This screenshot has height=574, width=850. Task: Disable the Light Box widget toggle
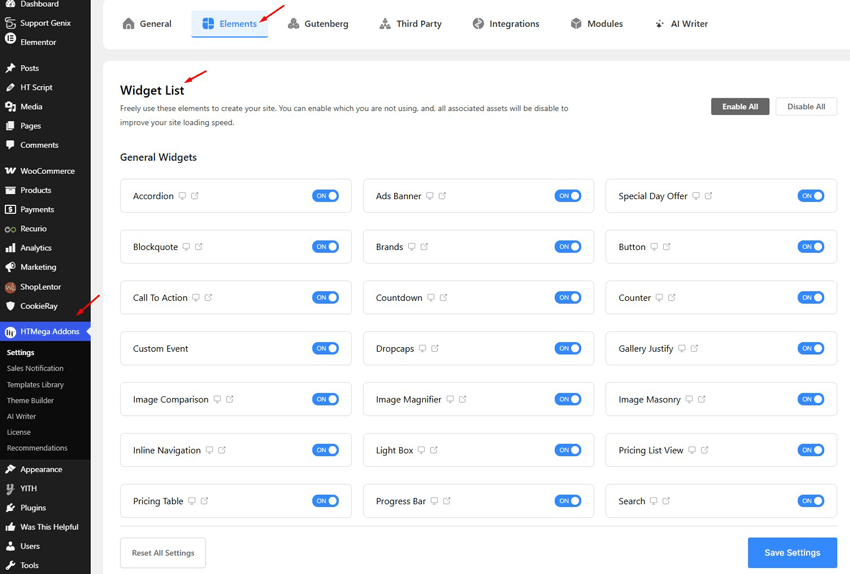[568, 450]
